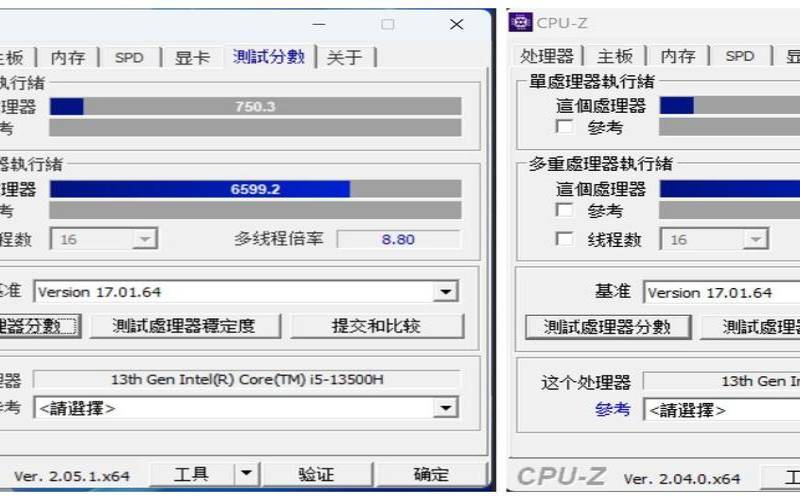The image size is (800, 500).
Task: Switch to 内存 tab in left window
Action: click(x=68, y=58)
